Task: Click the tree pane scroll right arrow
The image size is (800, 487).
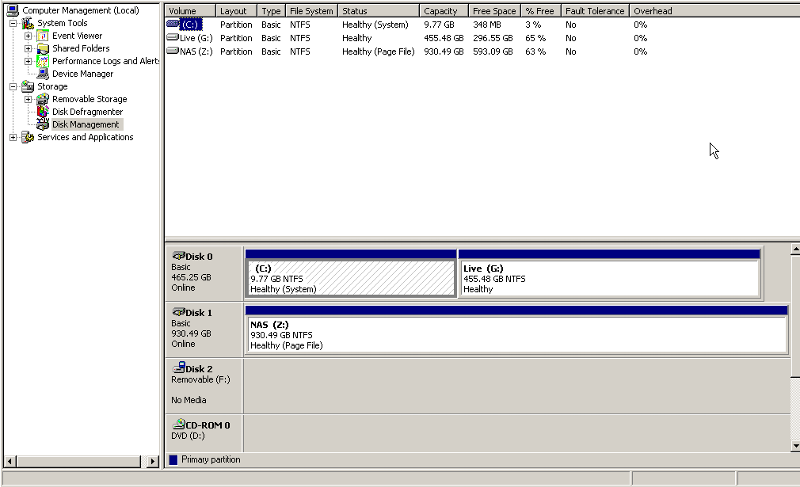Action: click(152, 462)
